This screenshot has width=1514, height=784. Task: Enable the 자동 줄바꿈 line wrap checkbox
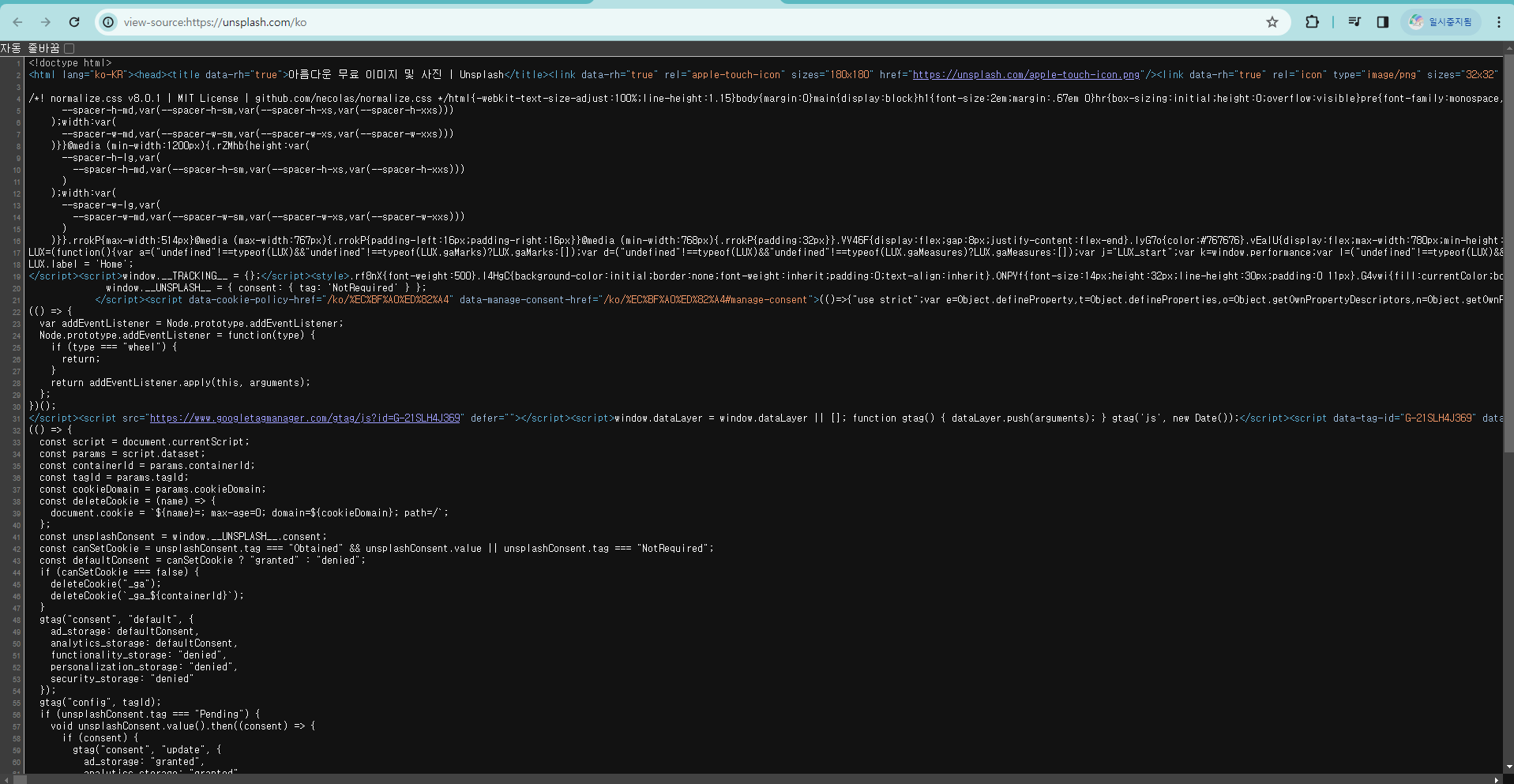pyautogui.click(x=70, y=49)
